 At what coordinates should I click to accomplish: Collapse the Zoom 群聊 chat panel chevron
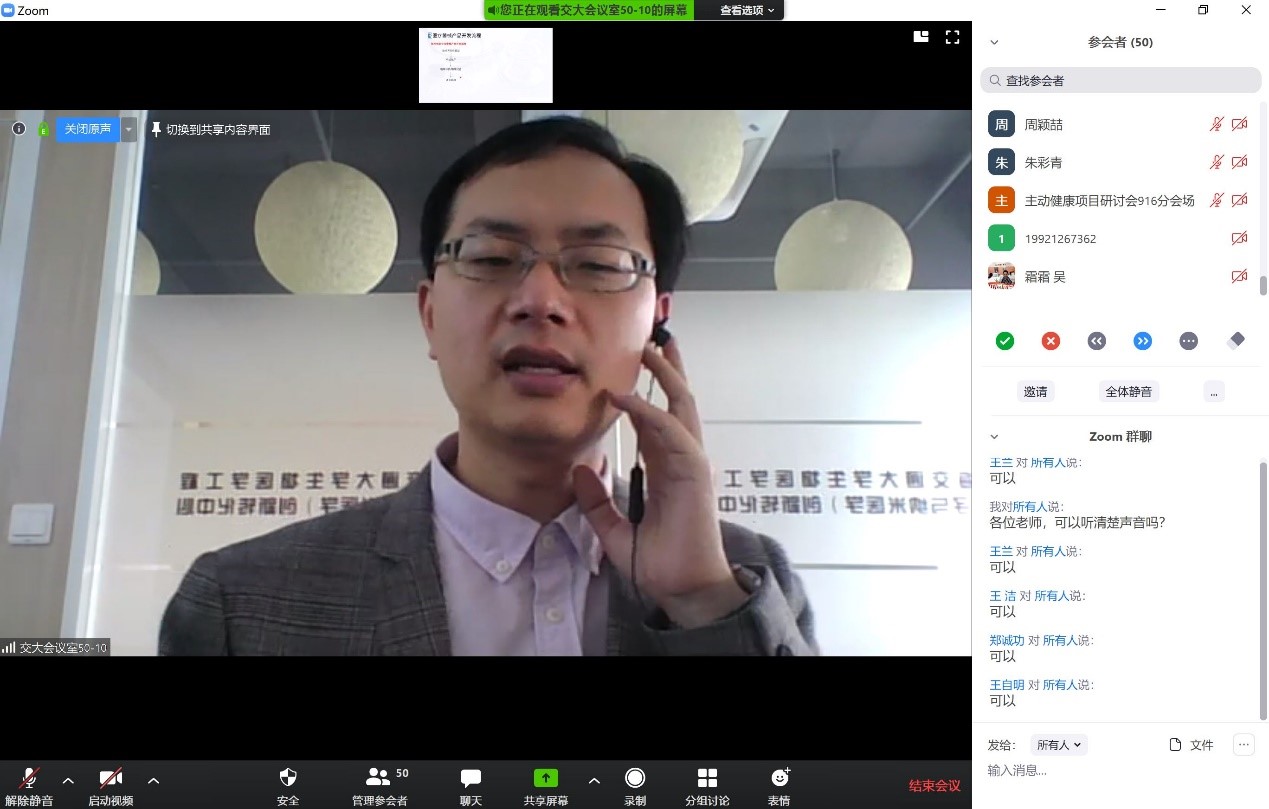(994, 437)
